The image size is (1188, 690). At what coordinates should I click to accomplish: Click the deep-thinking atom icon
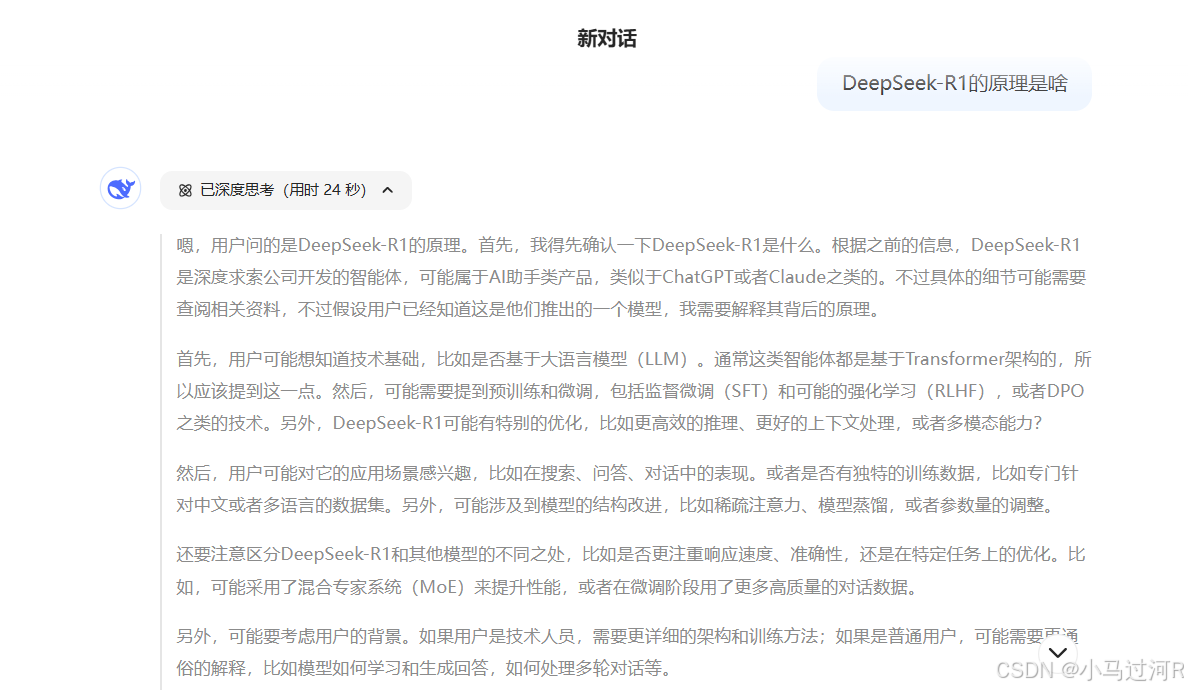point(185,190)
